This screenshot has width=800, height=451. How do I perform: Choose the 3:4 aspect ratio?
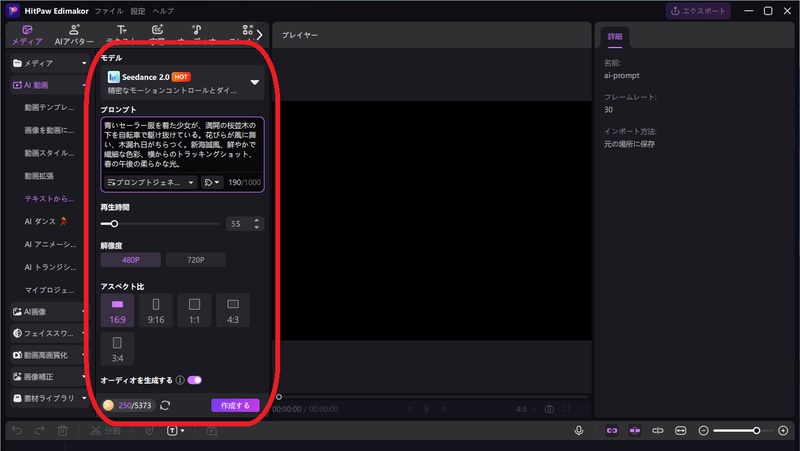coord(117,348)
